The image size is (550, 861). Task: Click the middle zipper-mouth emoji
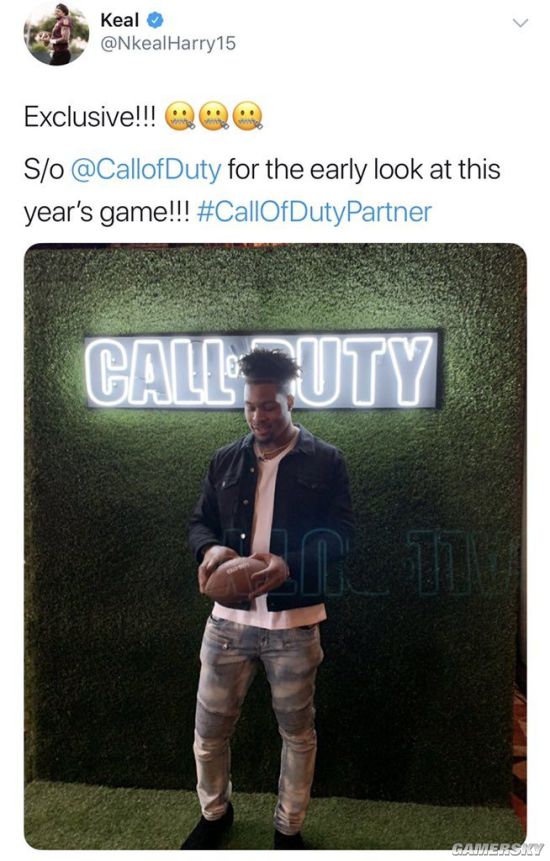click(x=214, y=116)
